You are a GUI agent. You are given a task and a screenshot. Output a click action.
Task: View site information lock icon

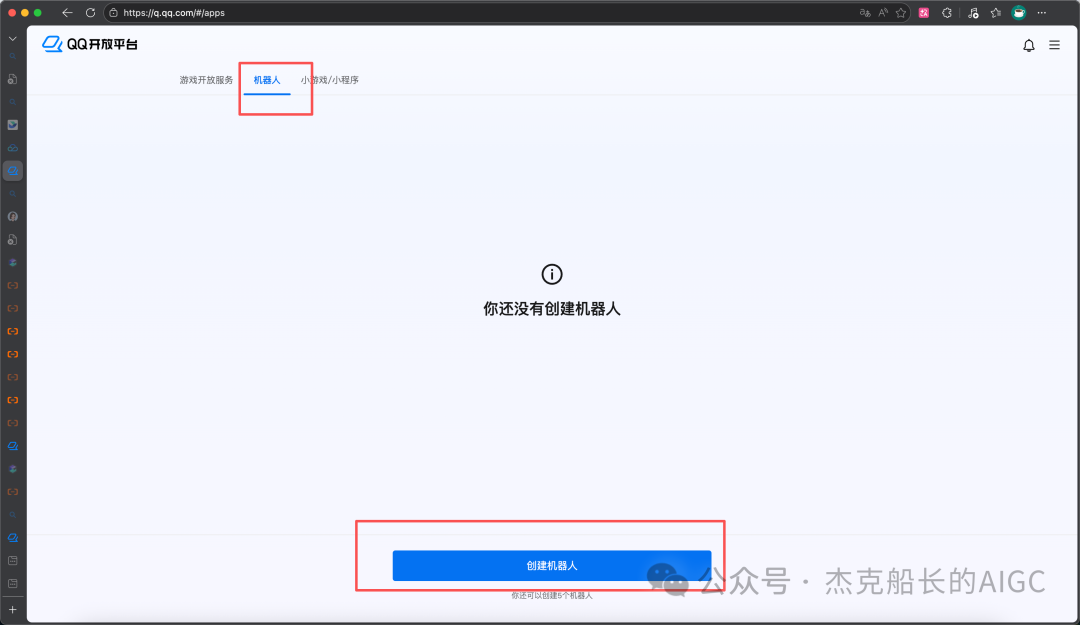pyautogui.click(x=114, y=12)
